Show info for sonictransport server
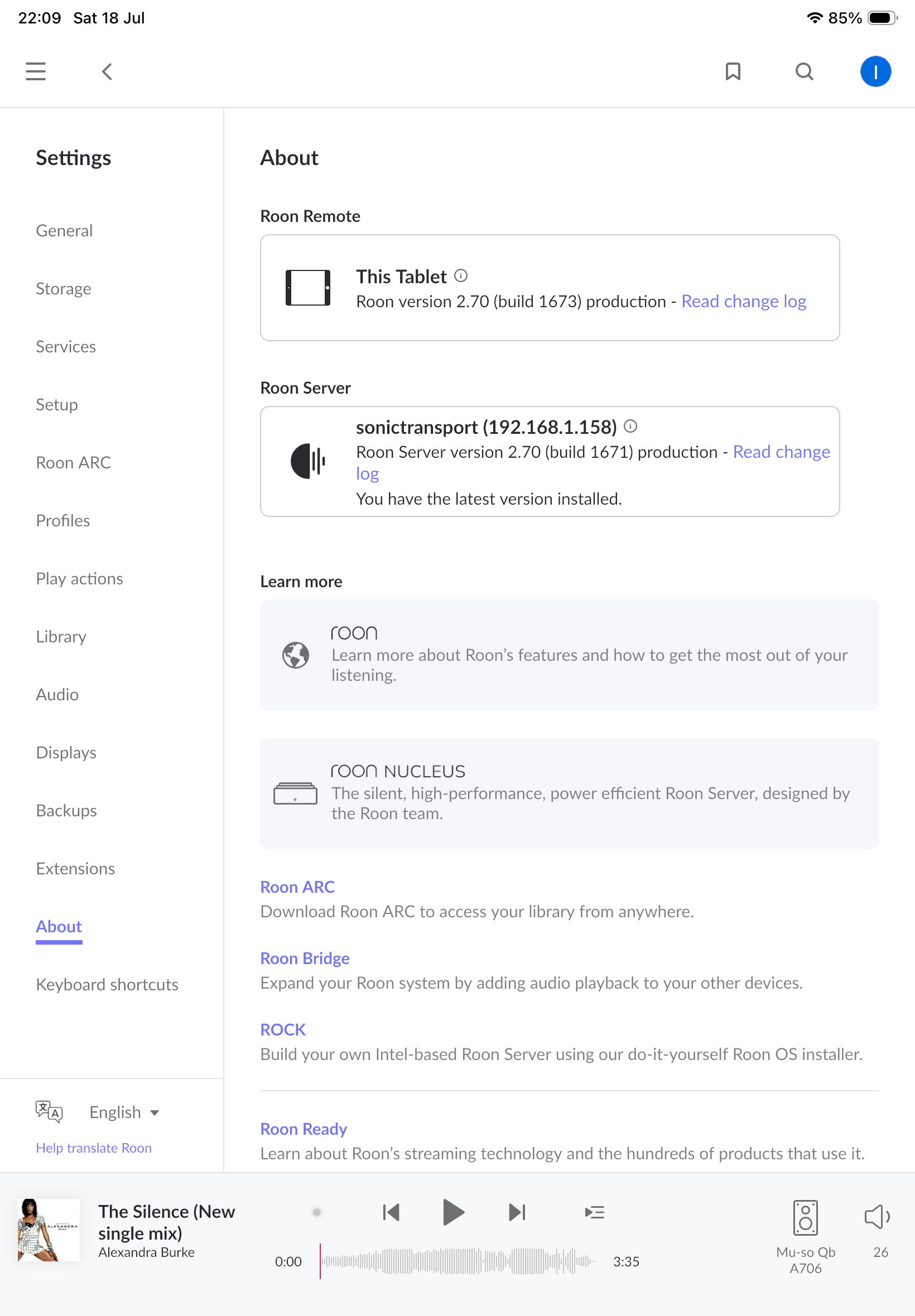The width and height of the screenshot is (915, 1316). pos(630,425)
